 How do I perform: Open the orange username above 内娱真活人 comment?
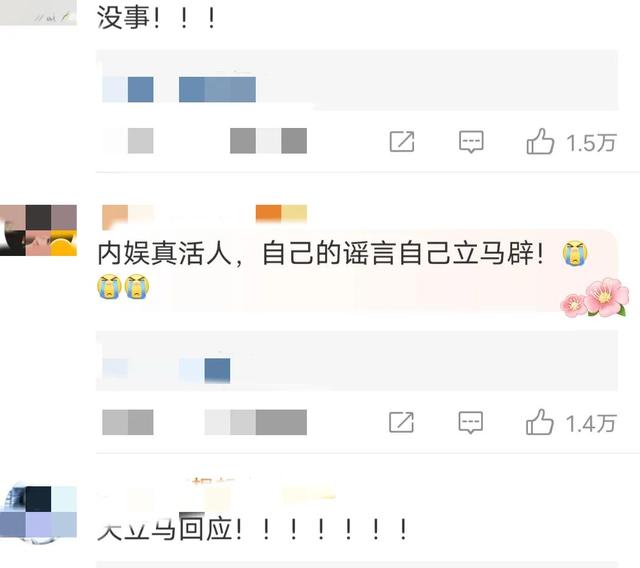[127, 215]
